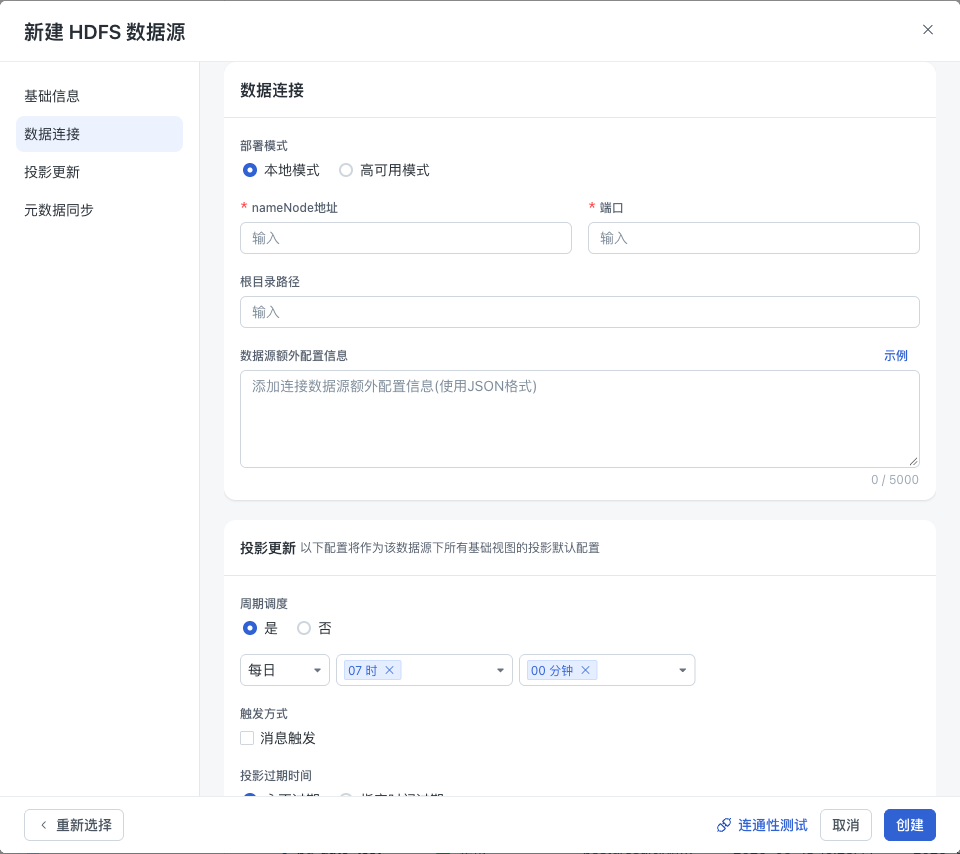Focus the 根目录路径 input field
960x854 pixels.
pyautogui.click(x=580, y=312)
